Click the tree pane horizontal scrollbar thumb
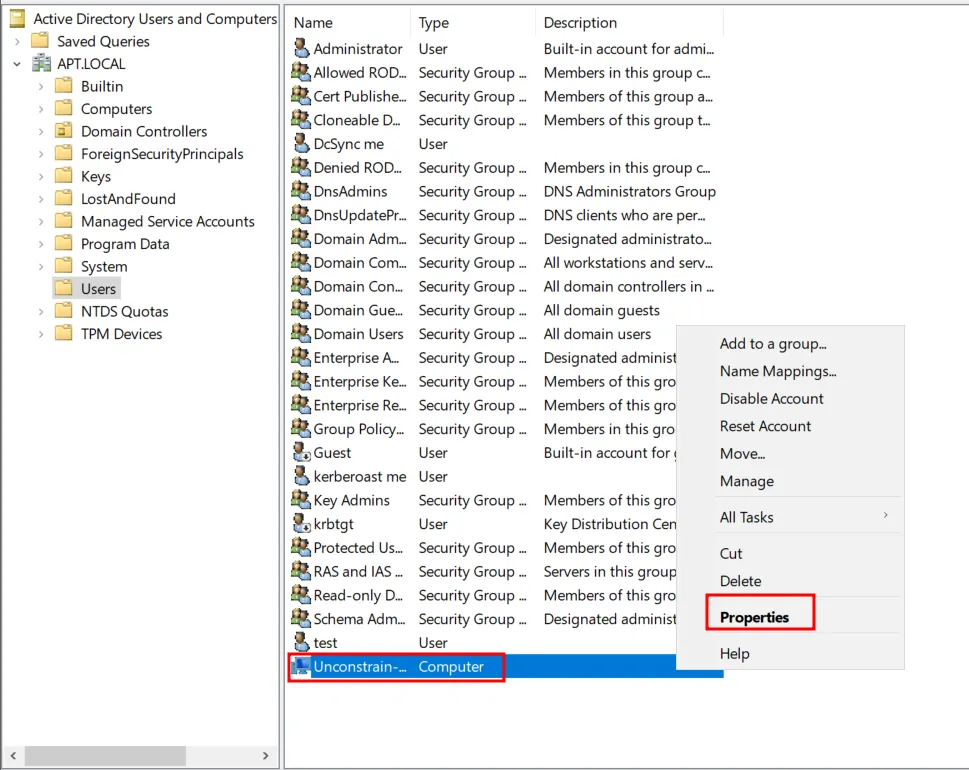 coord(105,755)
